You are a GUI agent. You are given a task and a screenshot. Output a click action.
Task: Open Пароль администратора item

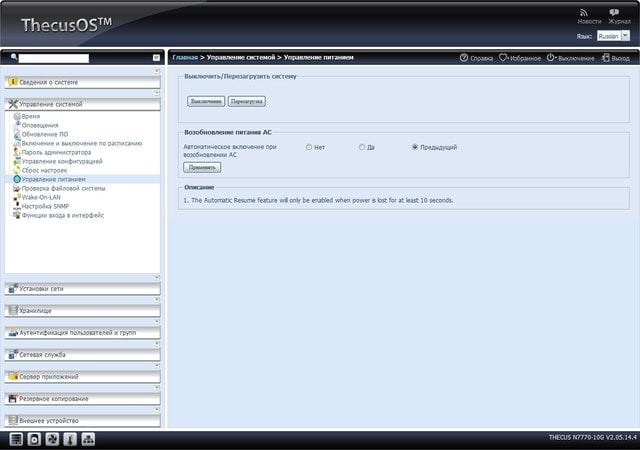(x=56, y=152)
